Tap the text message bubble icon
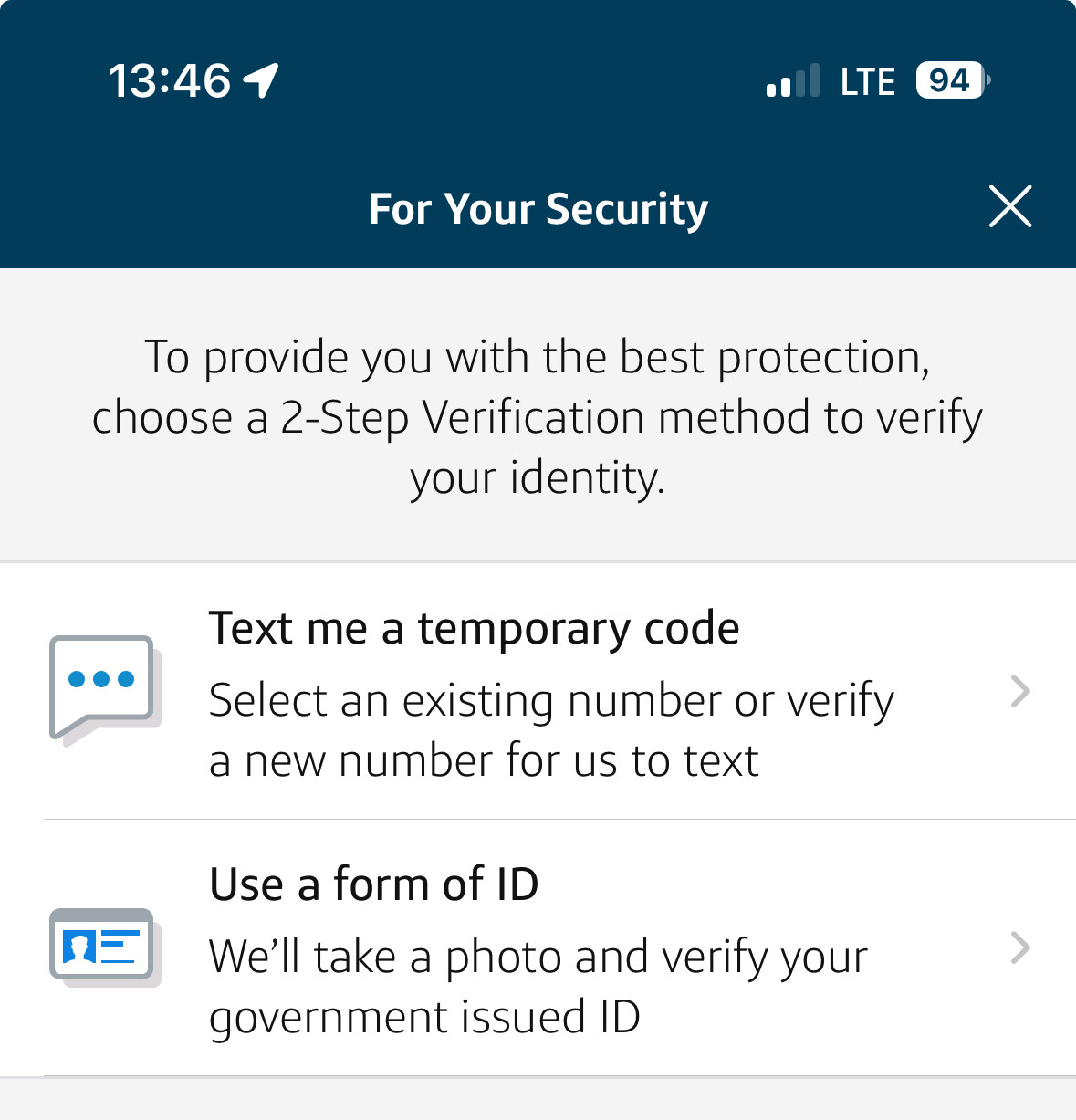 point(103,688)
